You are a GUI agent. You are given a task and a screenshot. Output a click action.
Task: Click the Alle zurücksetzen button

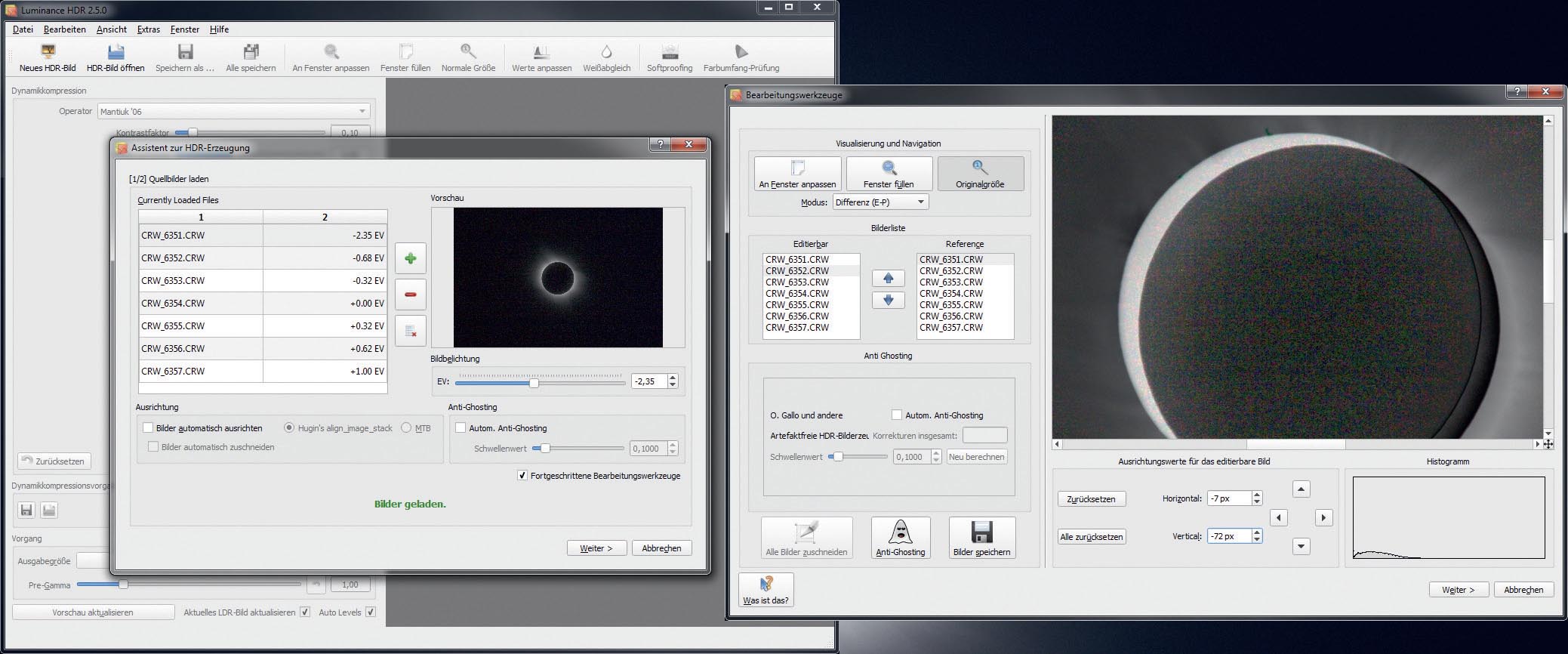tap(1091, 537)
